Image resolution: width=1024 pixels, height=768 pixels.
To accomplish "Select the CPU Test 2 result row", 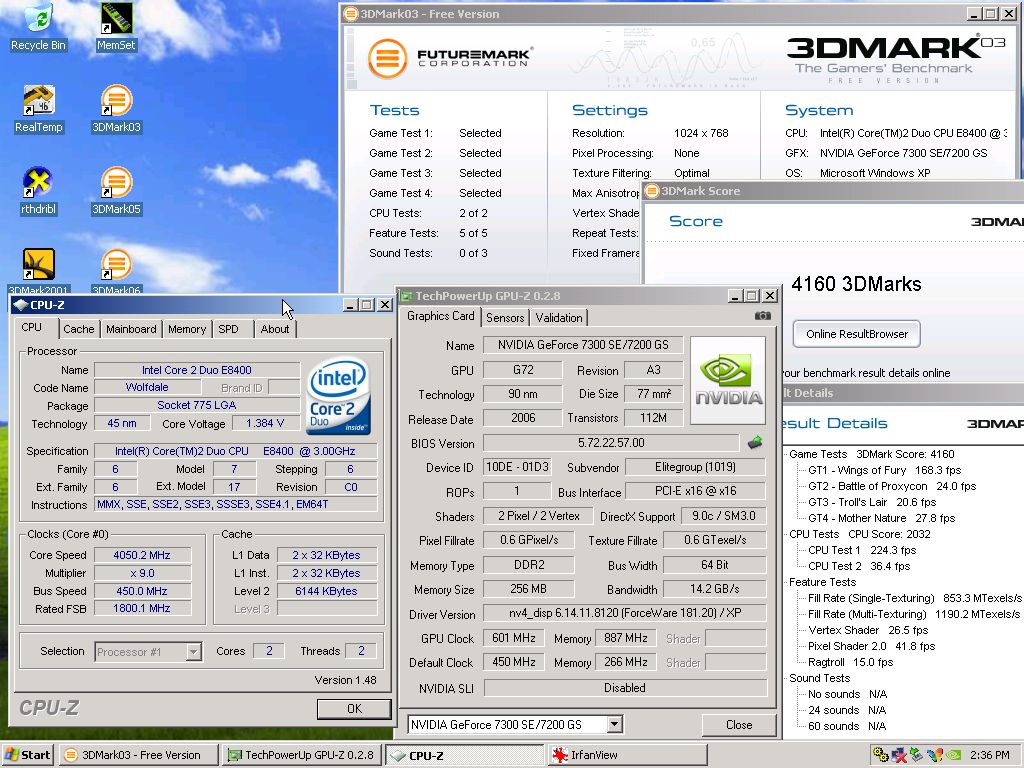I will pyautogui.click(x=859, y=566).
